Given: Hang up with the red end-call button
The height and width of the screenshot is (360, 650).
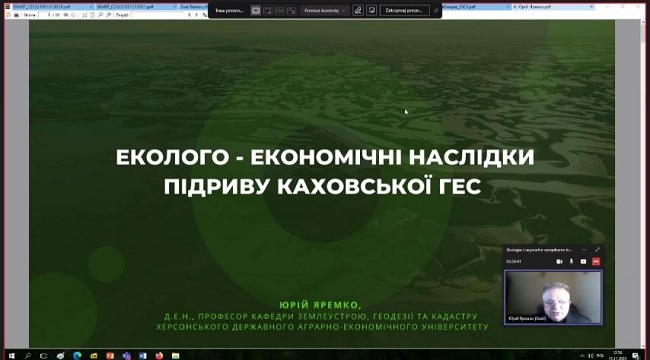Looking at the screenshot, I should pyautogui.click(x=596, y=261).
